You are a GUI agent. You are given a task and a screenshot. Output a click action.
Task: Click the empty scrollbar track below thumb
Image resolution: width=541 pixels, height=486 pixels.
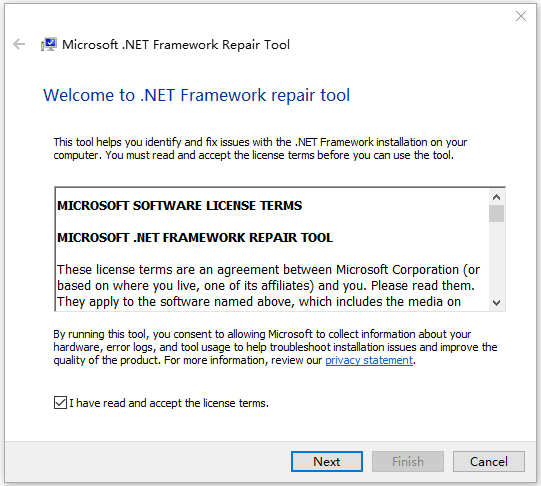(496, 258)
